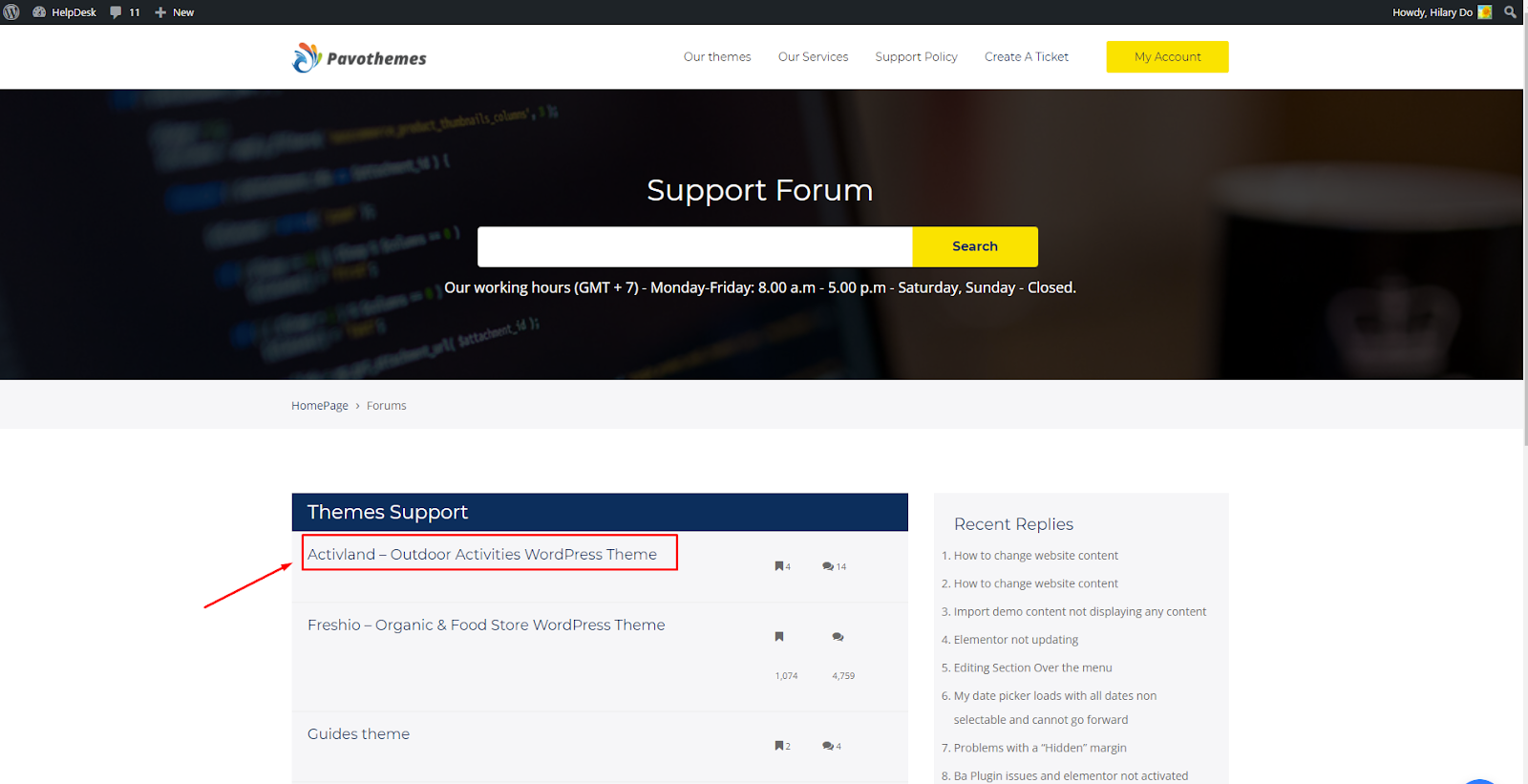Click the HelpDesk site name
Screen dimensions: 1528x784
(x=74, y=12)
